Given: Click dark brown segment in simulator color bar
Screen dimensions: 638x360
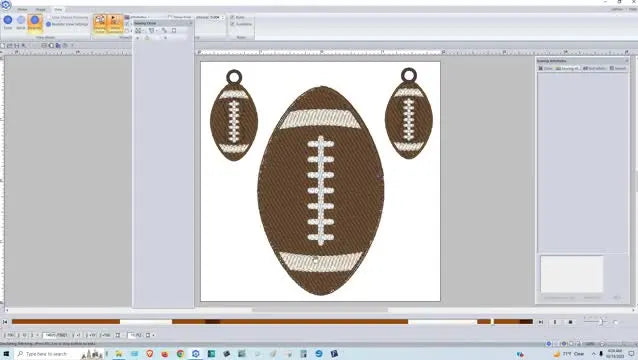Looking at the screenshot, I should (212, 322).
